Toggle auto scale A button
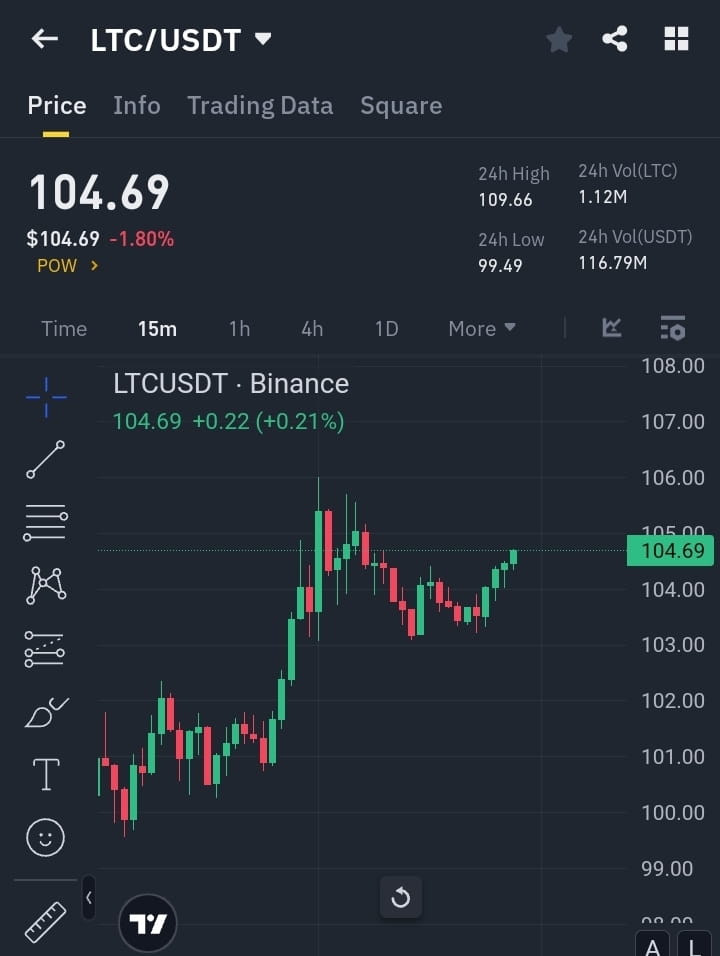720x956 pixels. pos(652,944)
